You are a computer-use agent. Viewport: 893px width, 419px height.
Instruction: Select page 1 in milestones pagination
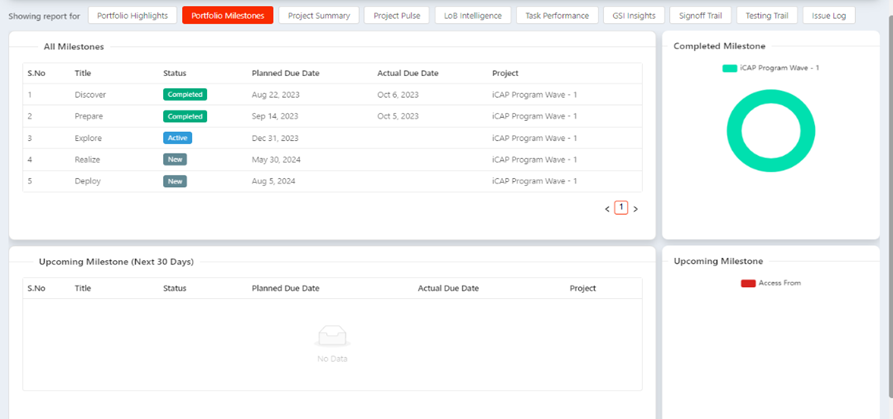click(621, 208)
